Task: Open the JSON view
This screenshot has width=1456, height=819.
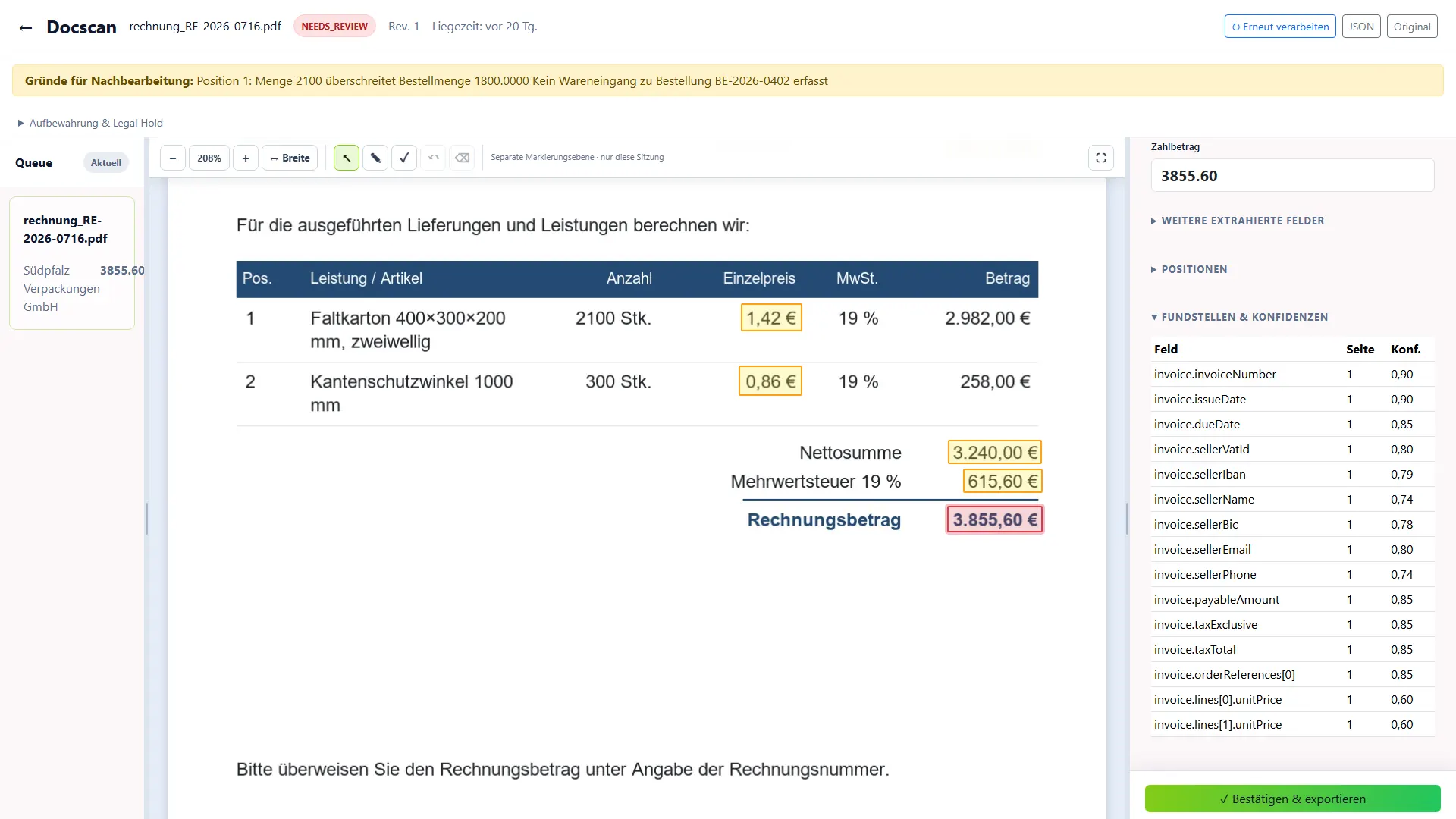Action: point(1361,27)
